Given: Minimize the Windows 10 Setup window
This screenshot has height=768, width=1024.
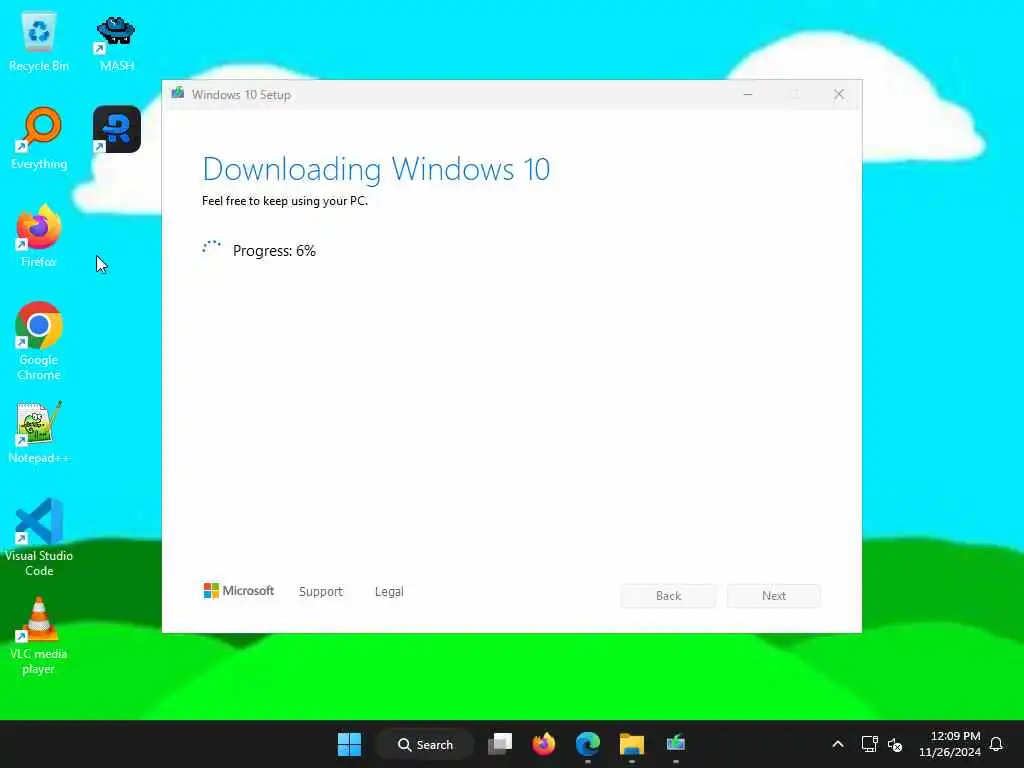Looking at the screenshot, I should click(x=748, y=94).
